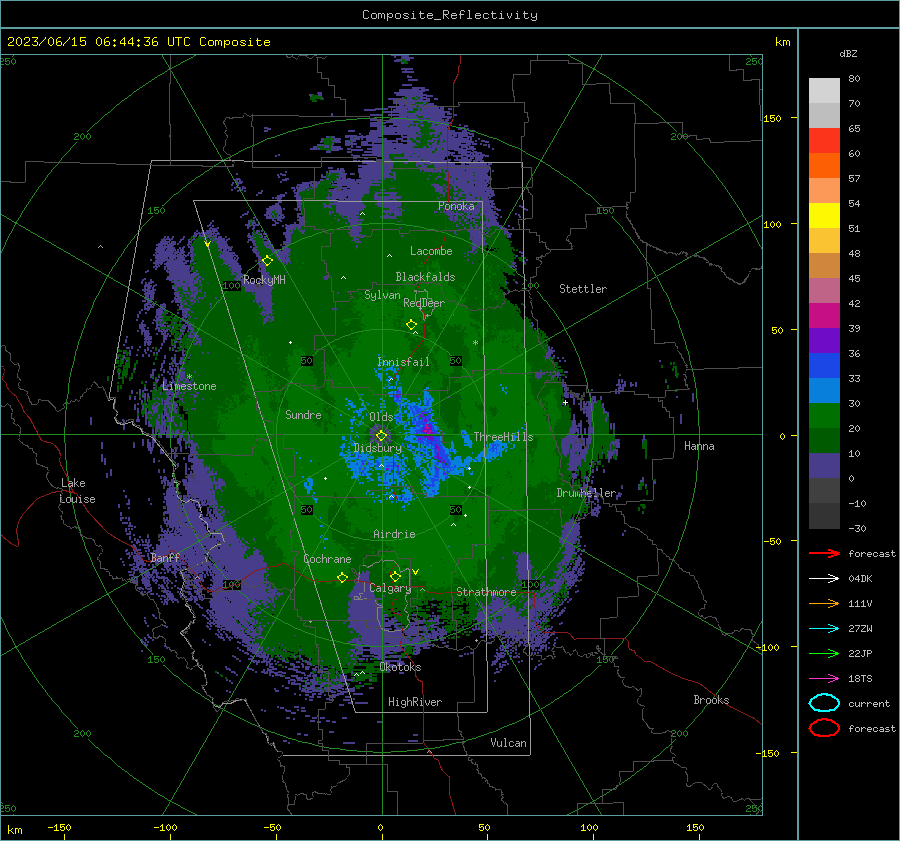Click the Limestone label

[189, 386]
